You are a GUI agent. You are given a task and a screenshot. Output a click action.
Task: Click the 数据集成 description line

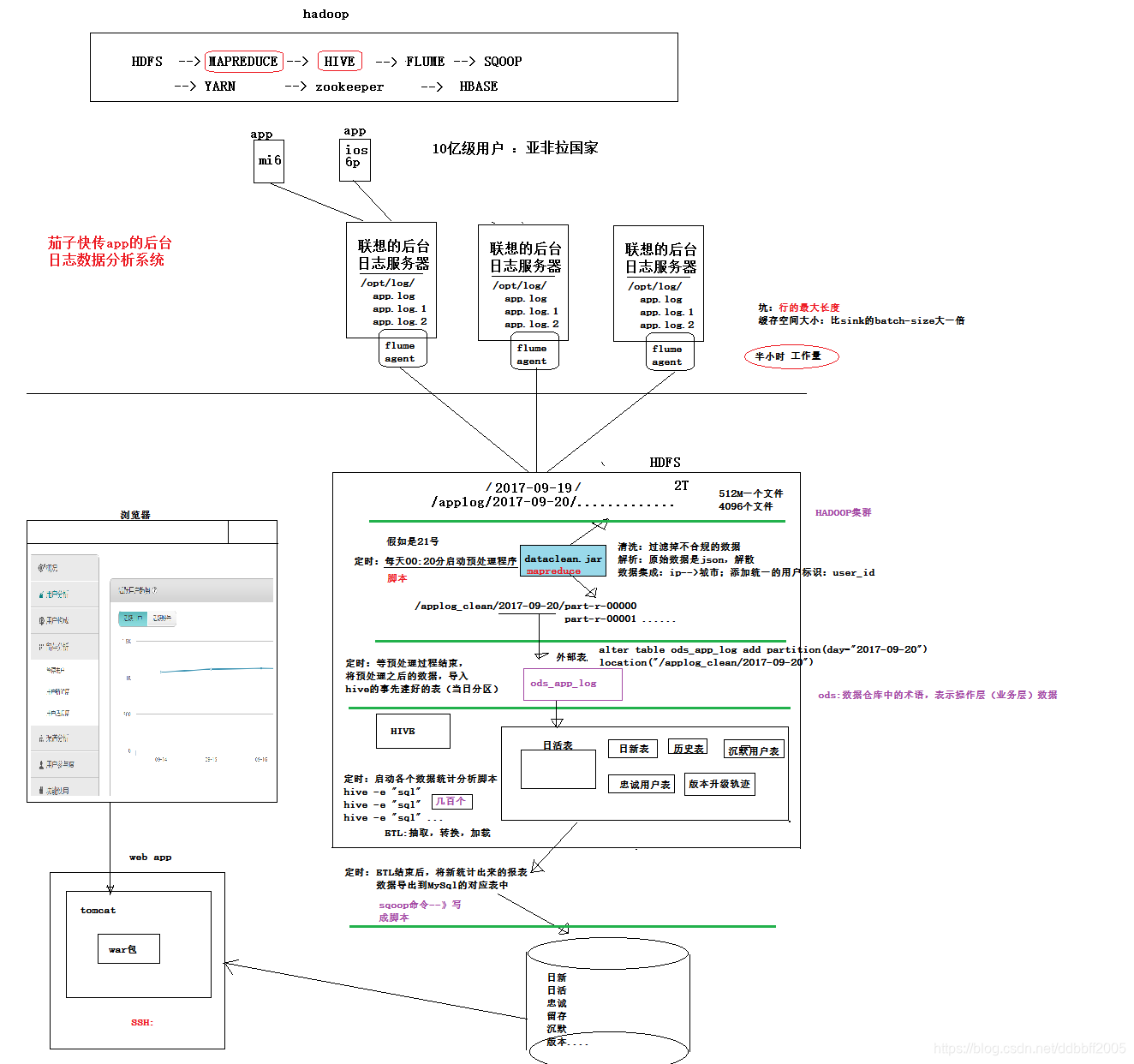tap(746, 572)
